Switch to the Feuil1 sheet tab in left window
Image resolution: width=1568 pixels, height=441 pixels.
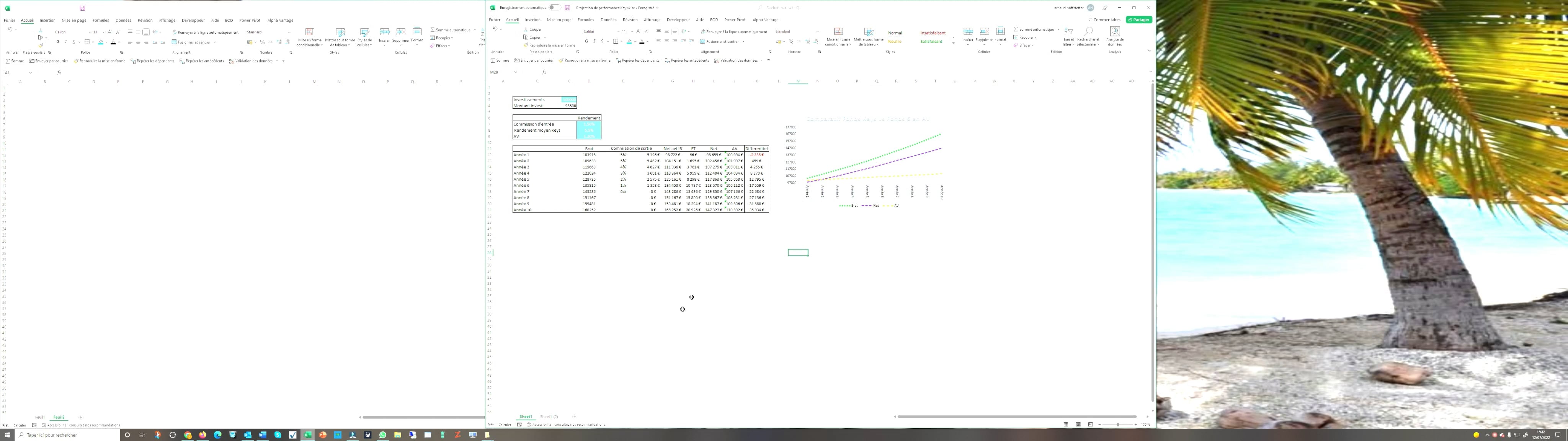39,417
